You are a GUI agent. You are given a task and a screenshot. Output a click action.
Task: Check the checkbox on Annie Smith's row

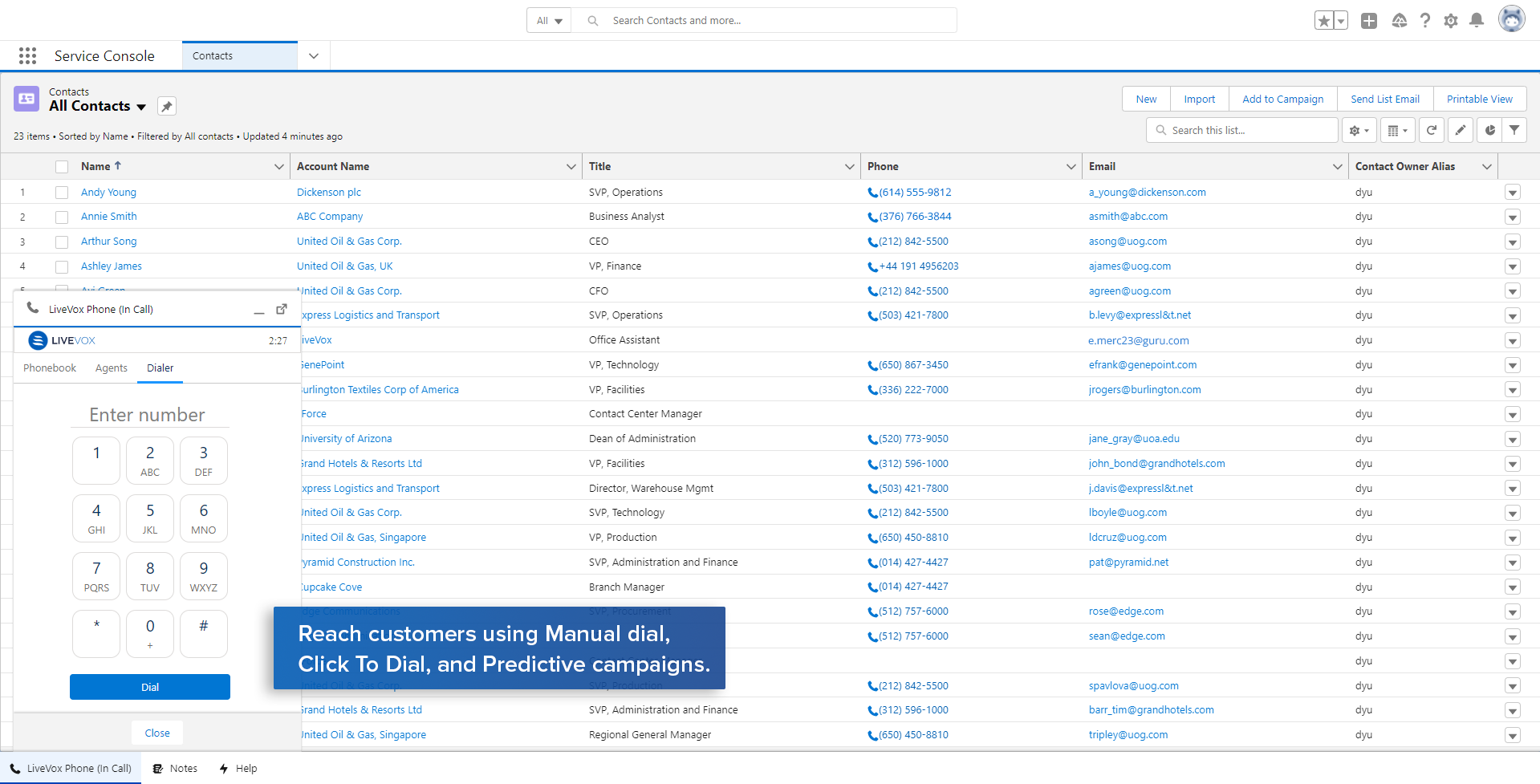click(62, 216)
